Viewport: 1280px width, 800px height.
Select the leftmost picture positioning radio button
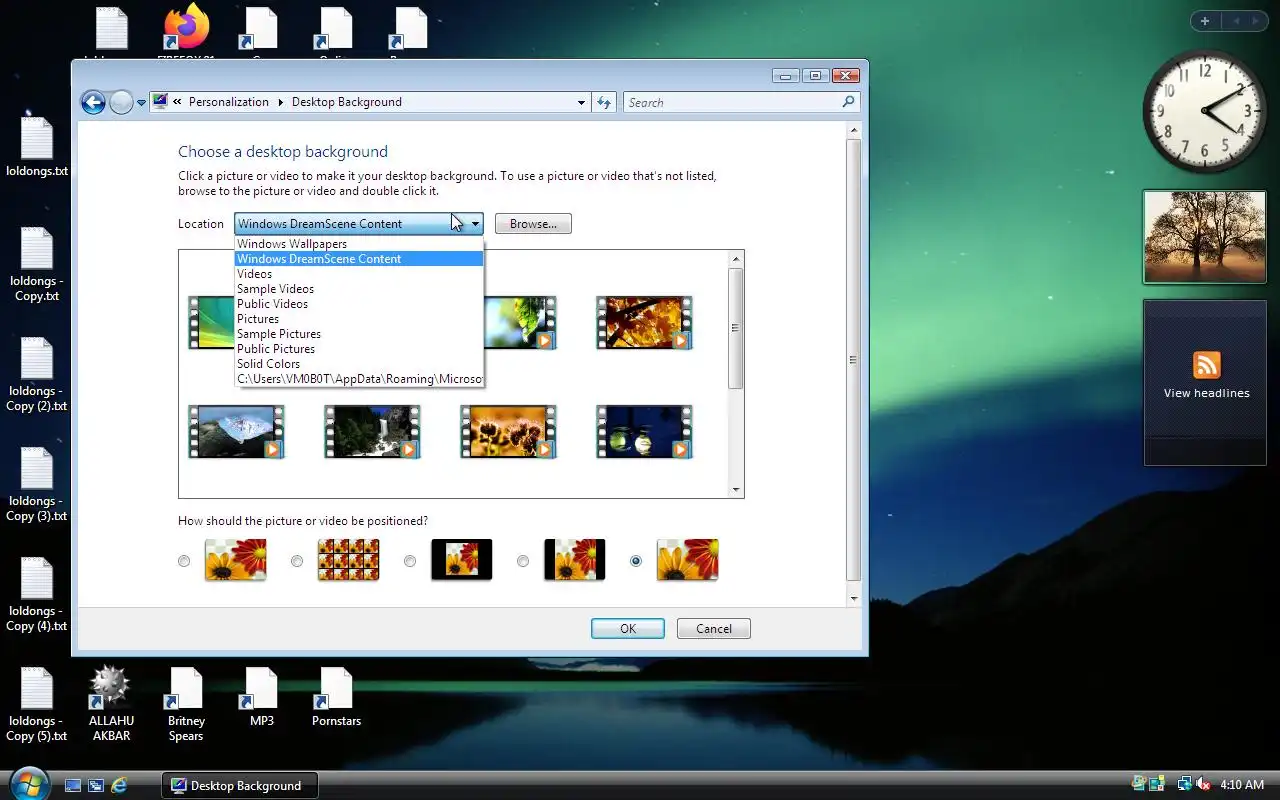coord(184,561)
